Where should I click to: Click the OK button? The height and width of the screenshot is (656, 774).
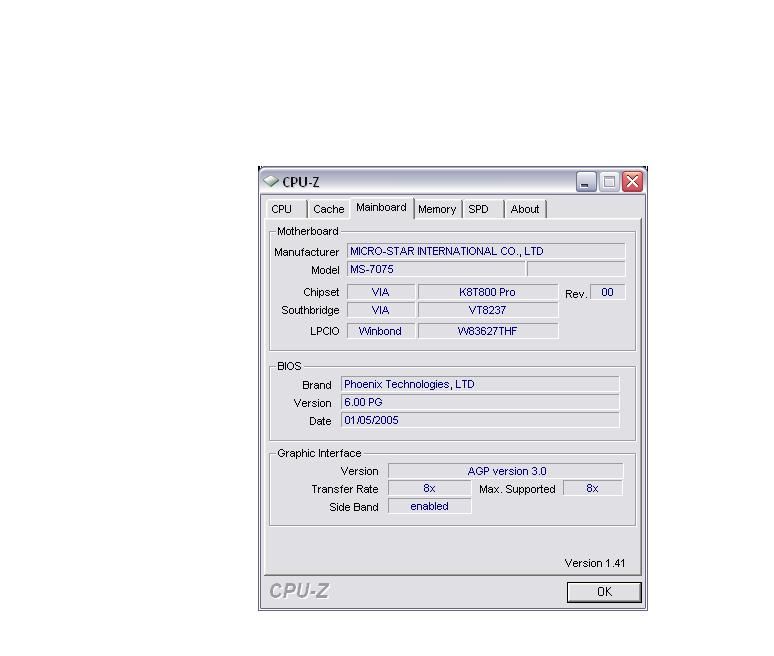coord(604,592)
